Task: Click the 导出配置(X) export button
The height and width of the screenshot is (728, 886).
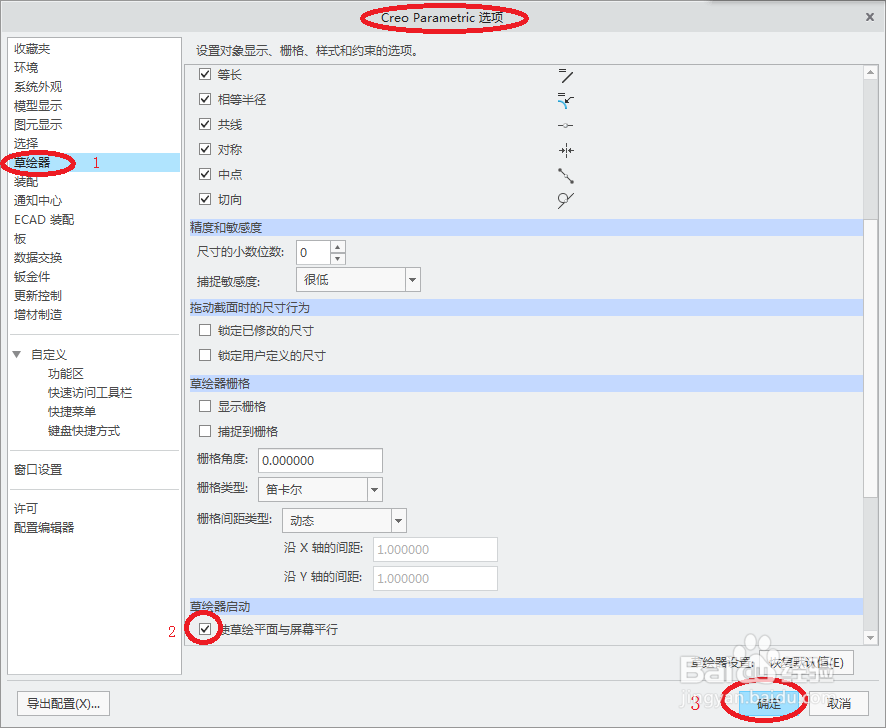Action: 62,703
